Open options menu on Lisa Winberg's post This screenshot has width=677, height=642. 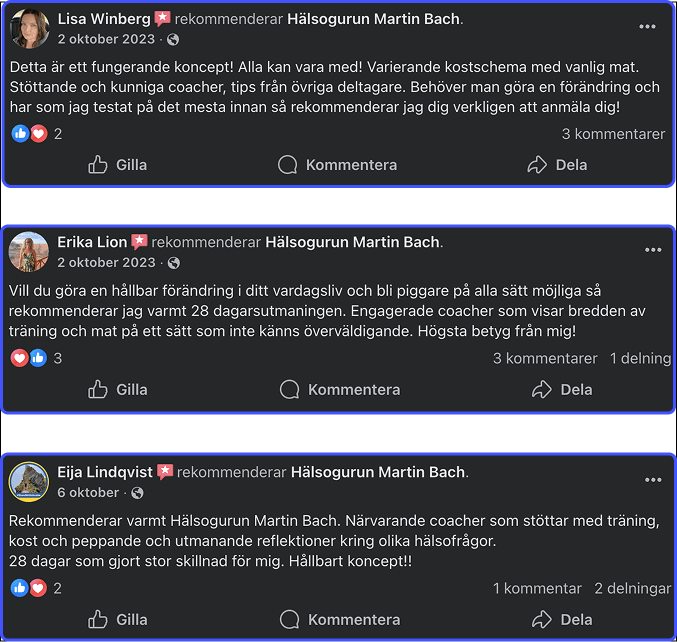point(653,22)
